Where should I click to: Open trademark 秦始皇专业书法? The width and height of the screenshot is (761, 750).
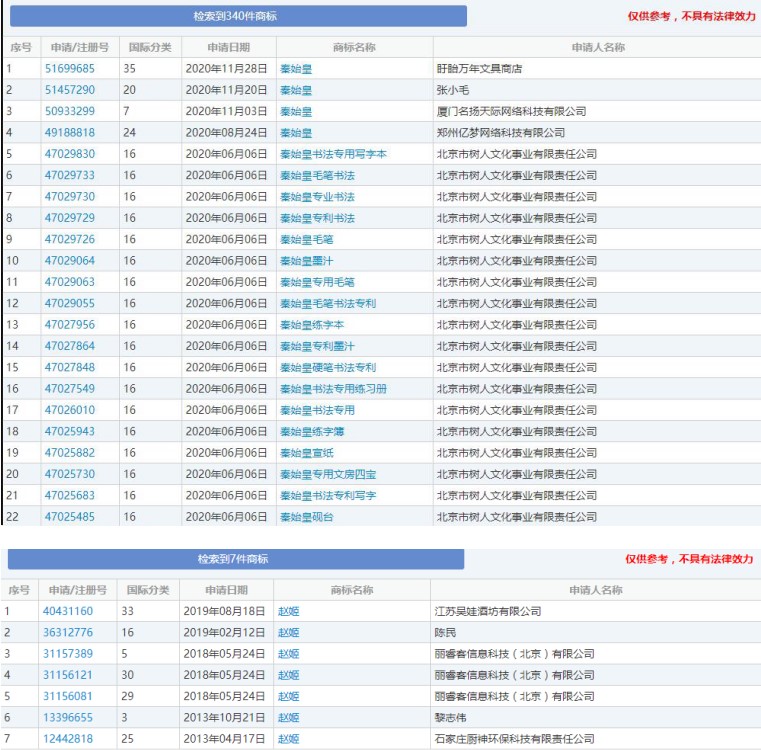[317, 197]
